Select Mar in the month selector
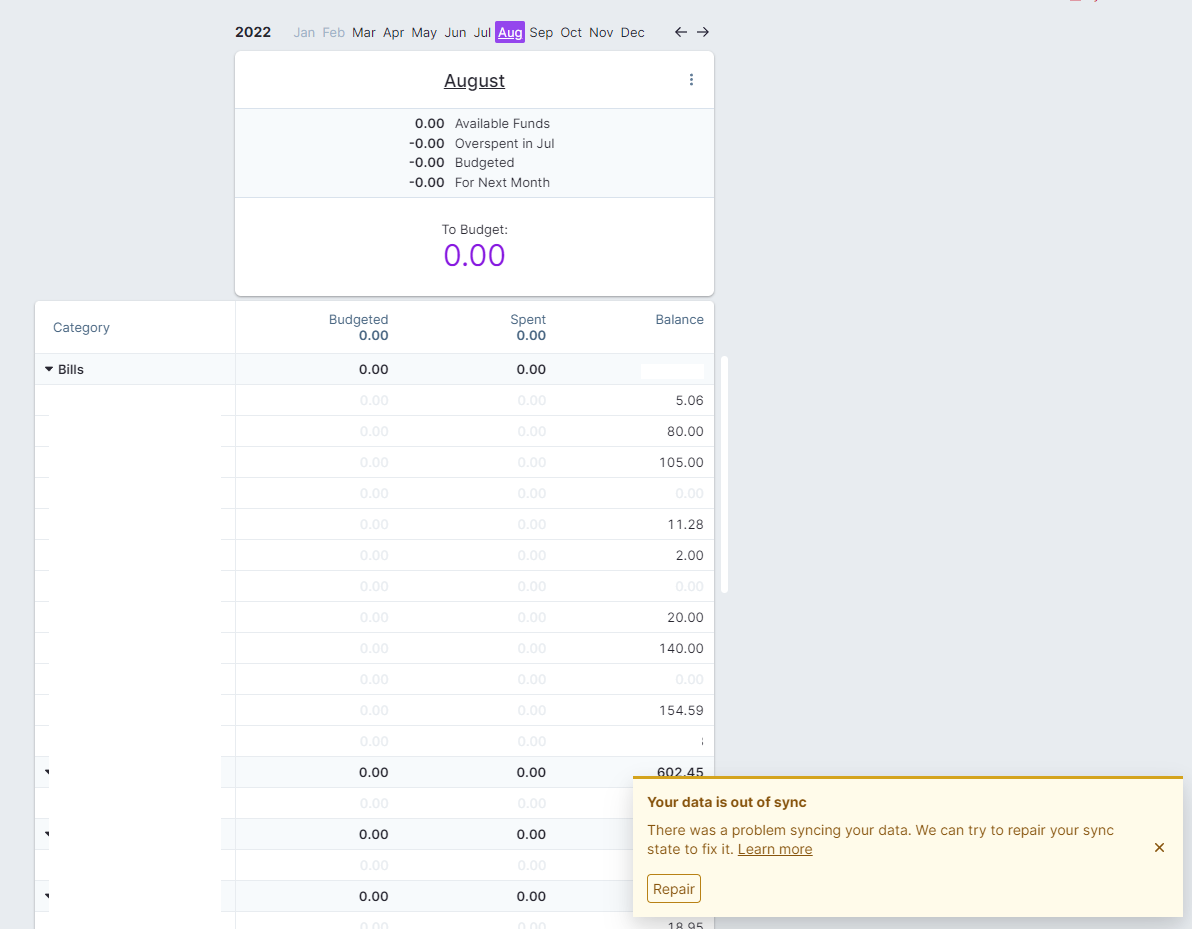The image size is (1192, 929). 363,32
